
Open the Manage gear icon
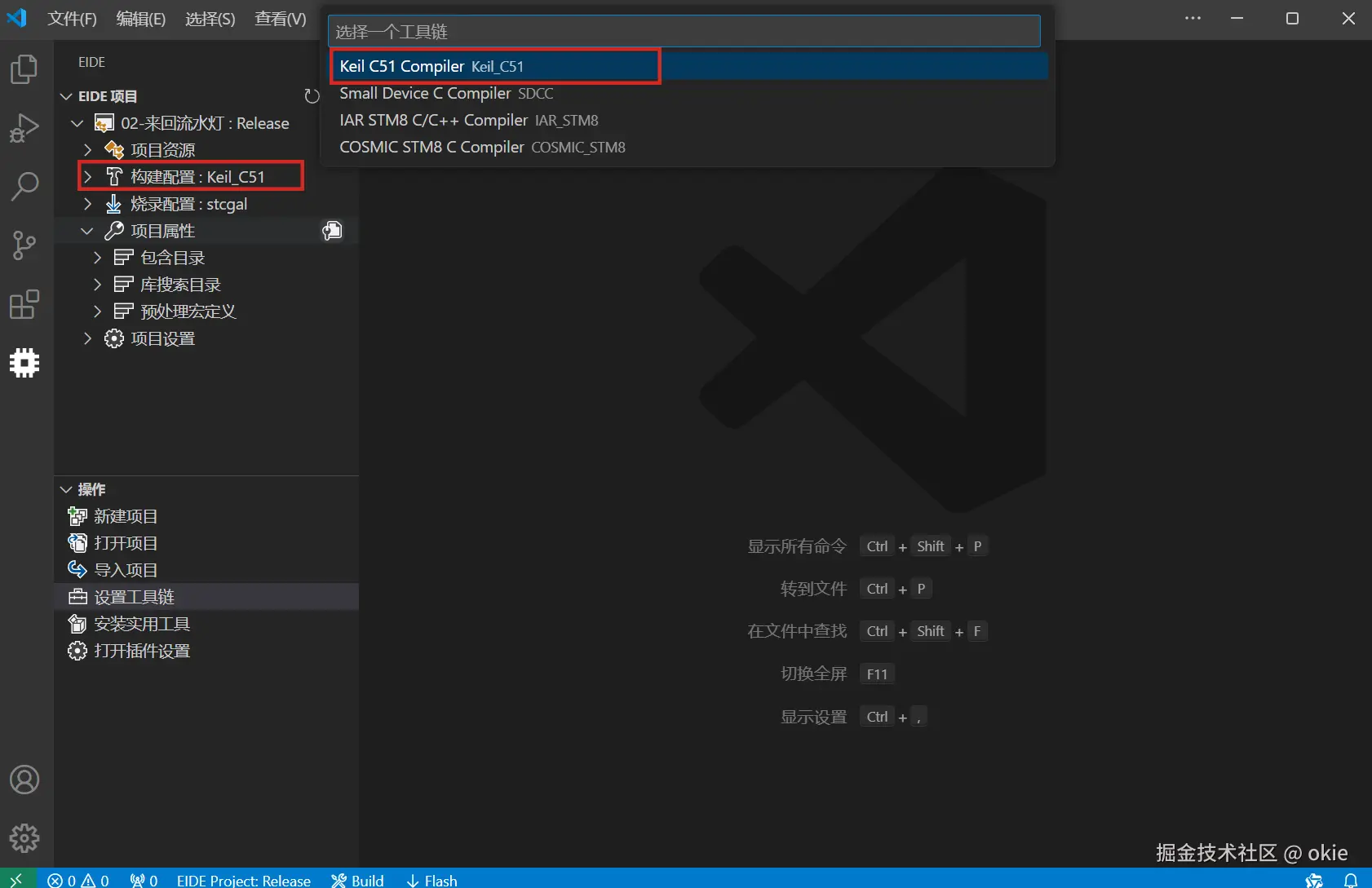[x=24, y=838]
